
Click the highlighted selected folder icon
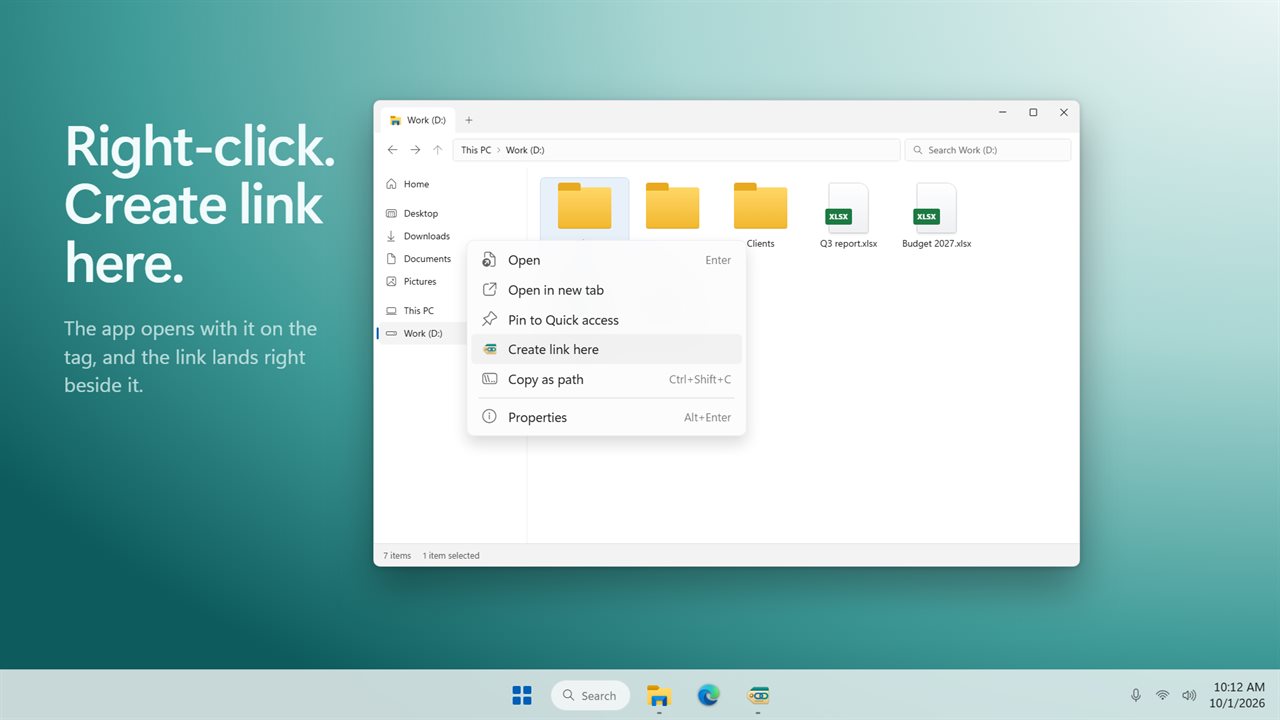pyautogui.click(x=584, y=206)
